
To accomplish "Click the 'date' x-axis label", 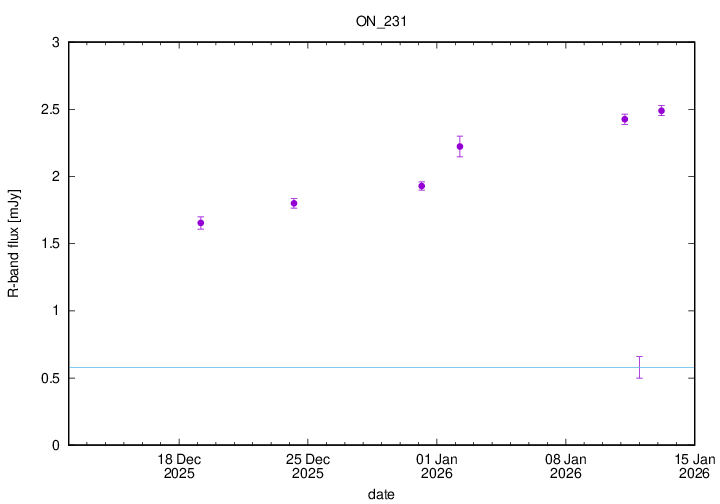I will [x=381, y=494].
